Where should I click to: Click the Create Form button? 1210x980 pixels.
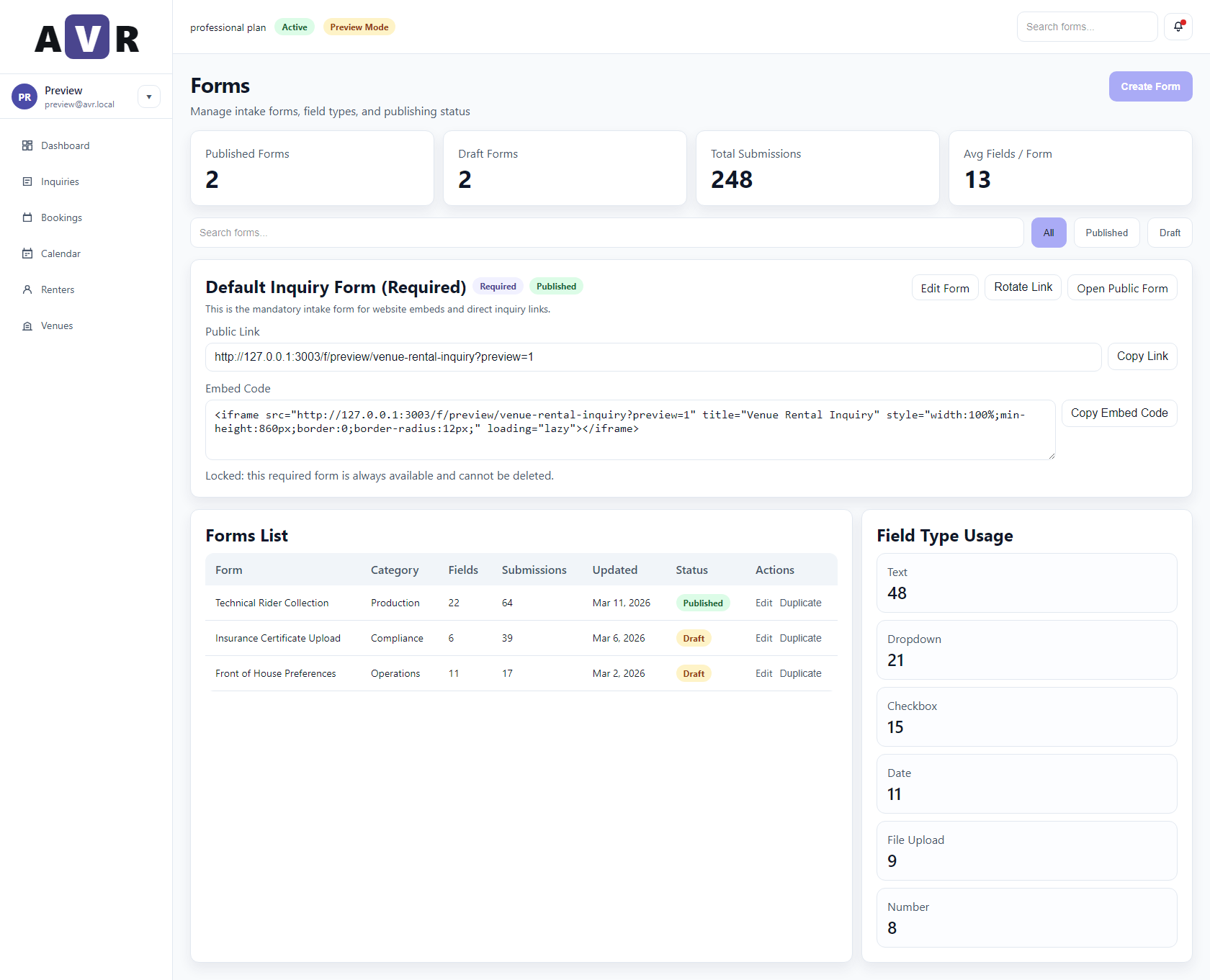(x=1150, y=86)
